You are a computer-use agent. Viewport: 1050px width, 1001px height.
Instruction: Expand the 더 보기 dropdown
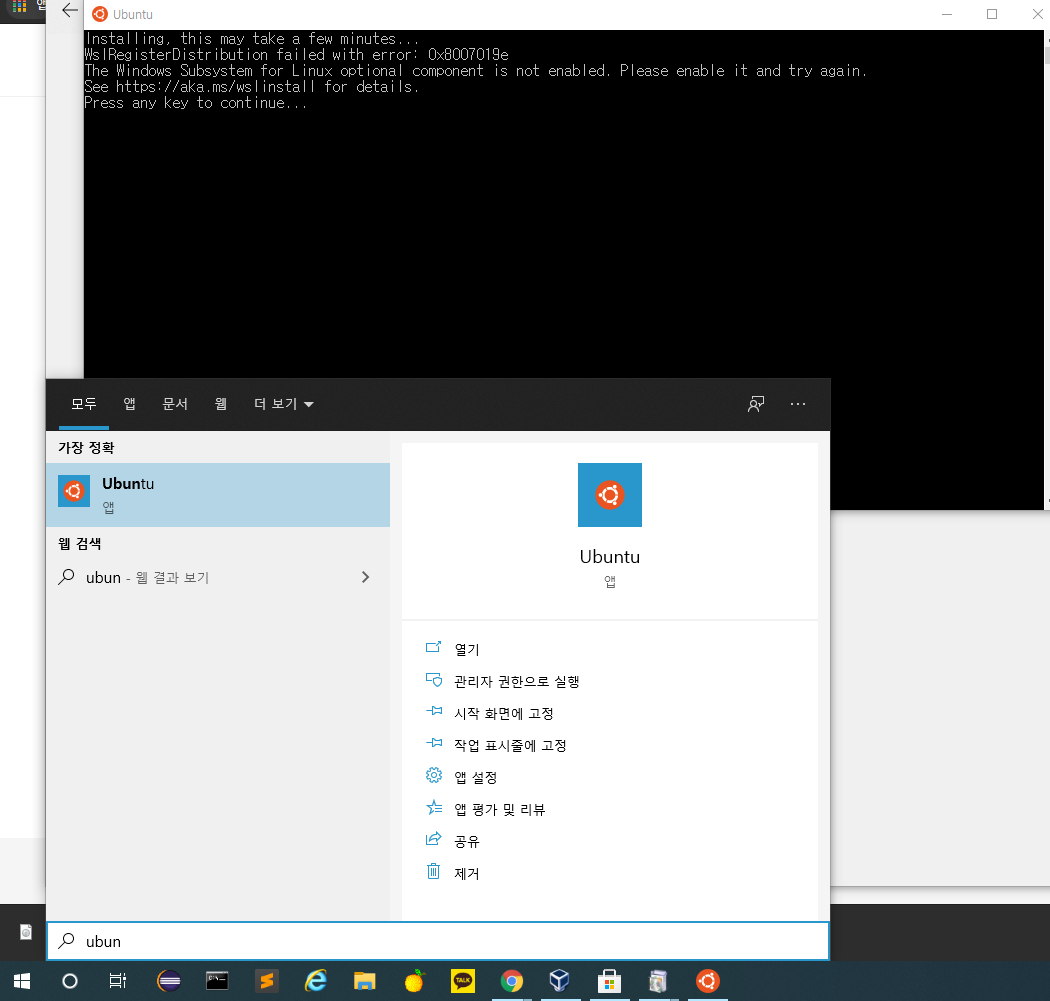click(x=283, y=404)
